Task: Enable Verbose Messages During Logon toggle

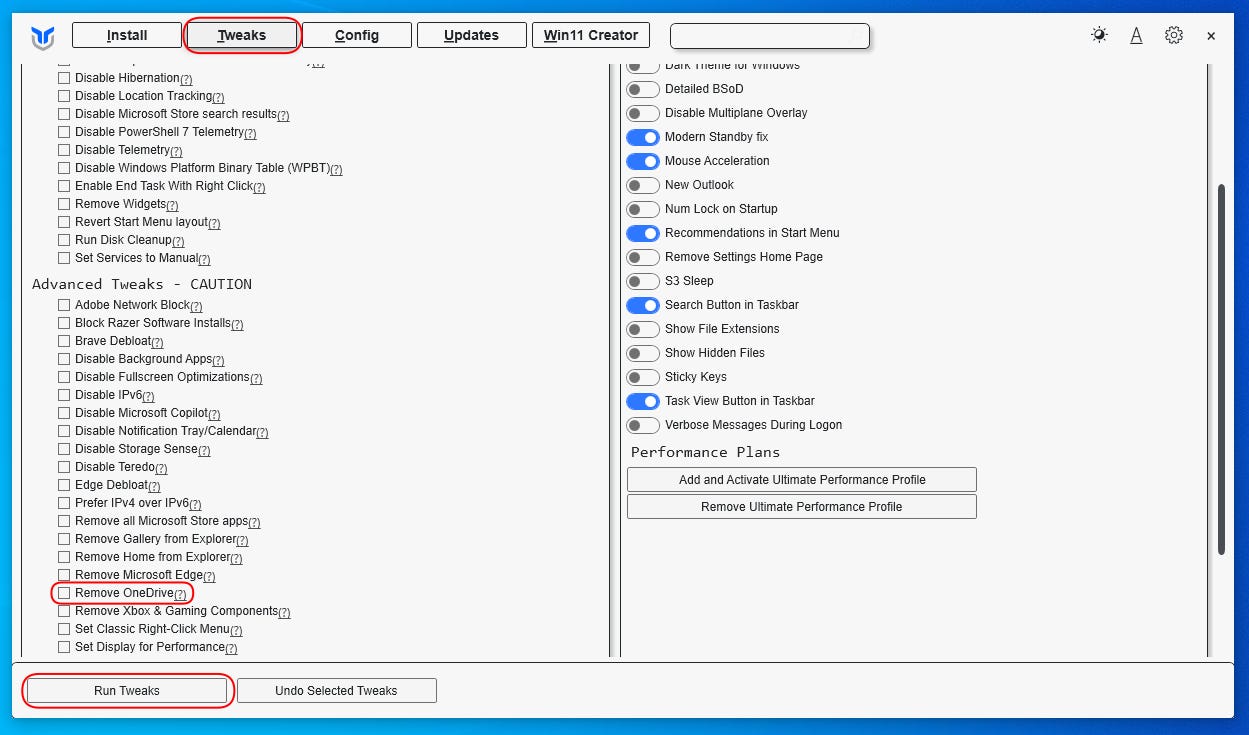Action: click(x=643, y=425)
